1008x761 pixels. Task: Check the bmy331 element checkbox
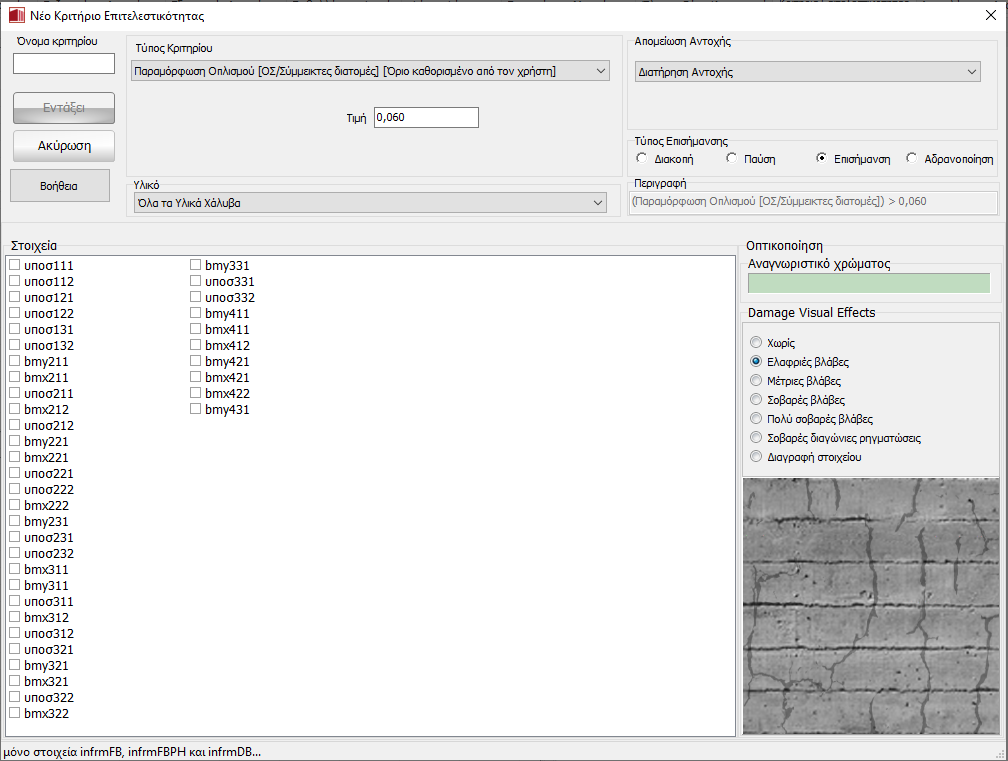(x=196, y=266)
